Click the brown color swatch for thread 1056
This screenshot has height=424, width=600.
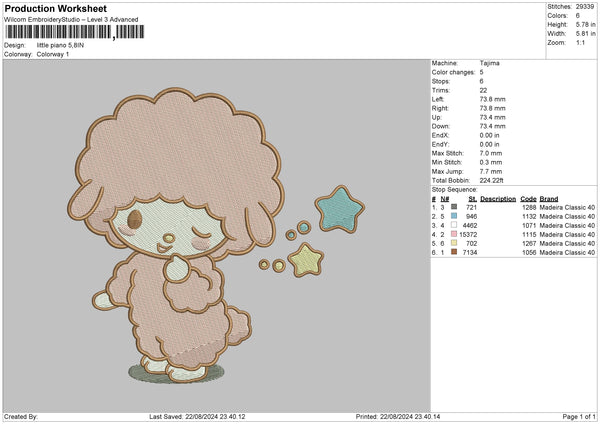[454, 252]
